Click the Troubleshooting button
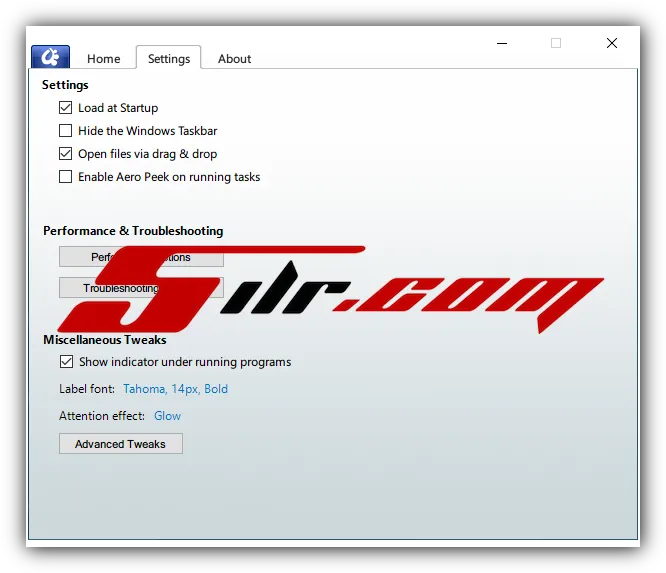This screenshot has height=573, width=666. tap(141, 288)
